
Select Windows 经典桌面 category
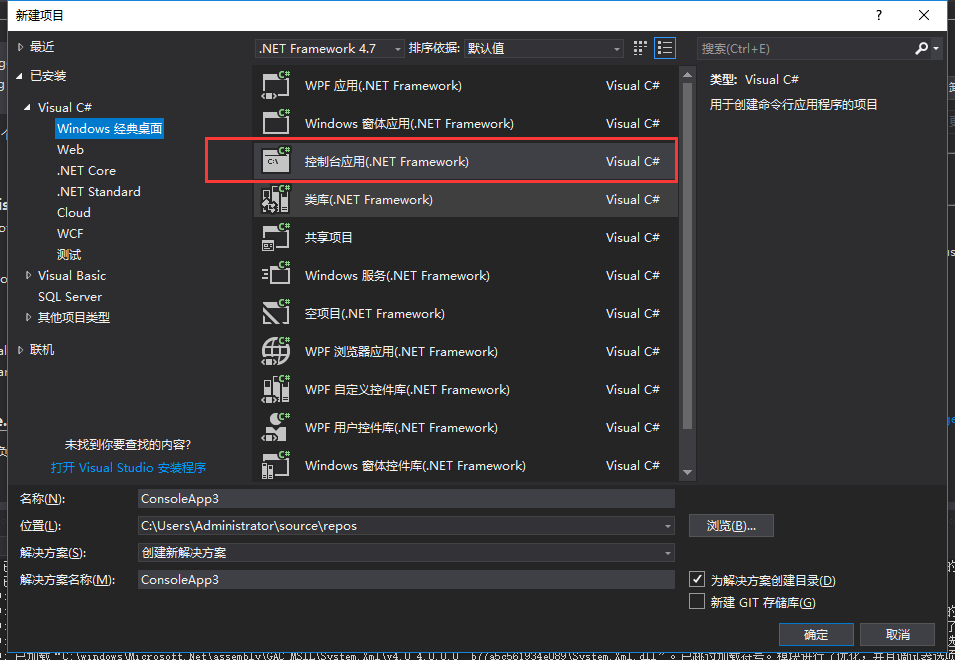tap(110, 128)
